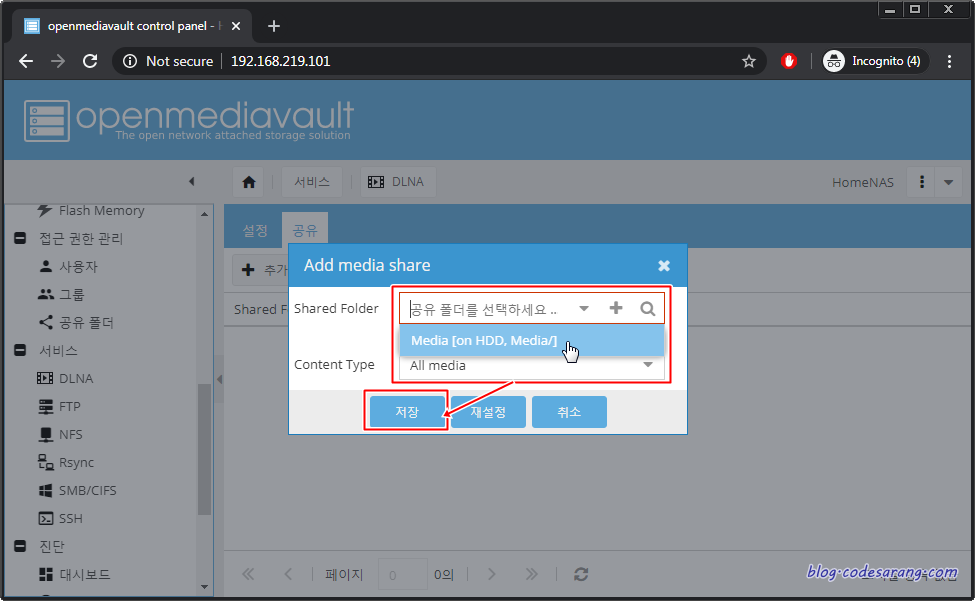The width and height of the screenshot is (975, 601).
Task: Collapse the 진단 section in sidebar
Action: click(x=20, y=546)
